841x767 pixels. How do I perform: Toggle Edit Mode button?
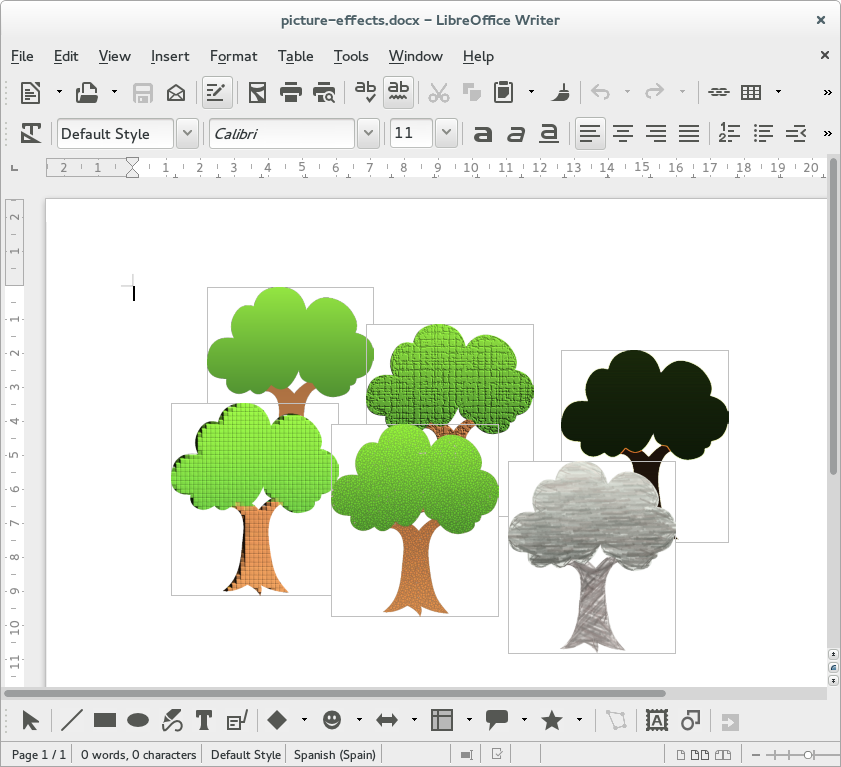click(x=215, y=93)
